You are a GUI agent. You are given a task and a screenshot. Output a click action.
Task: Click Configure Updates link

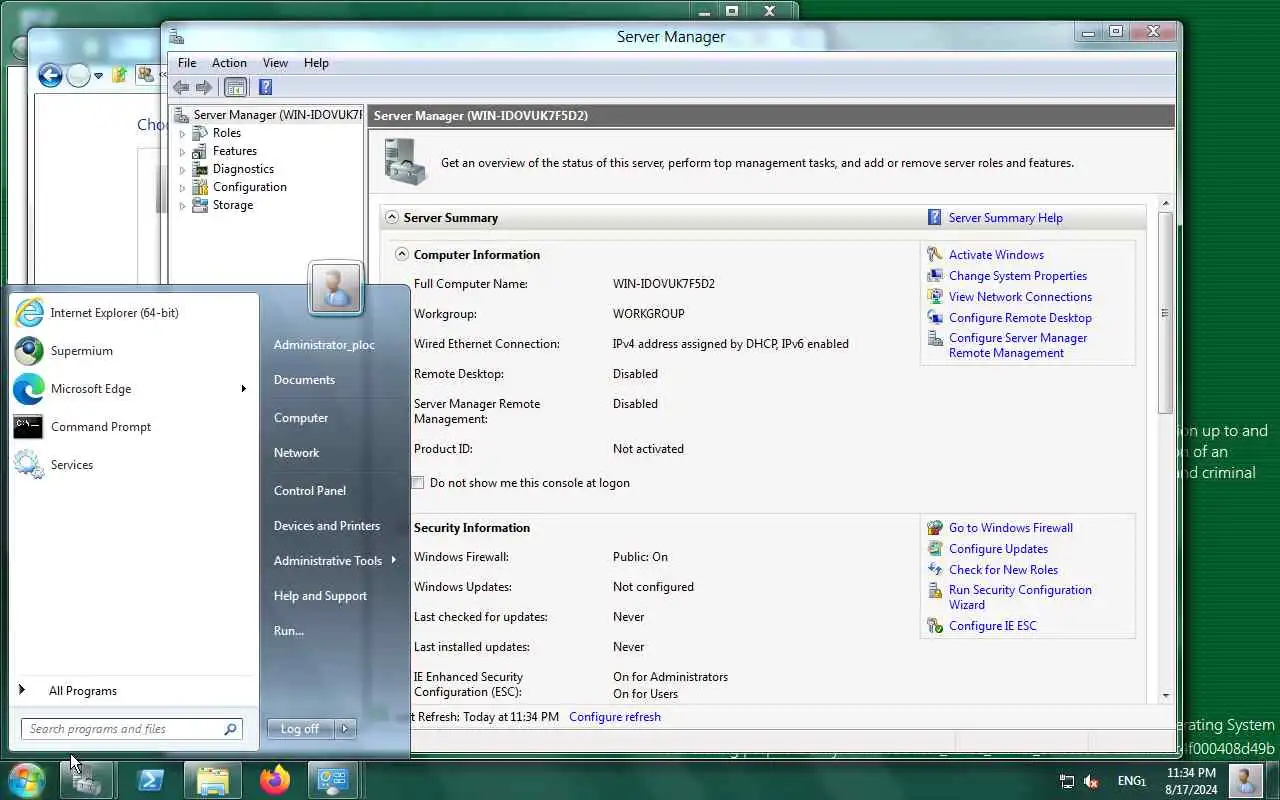(x=998, y=549)
